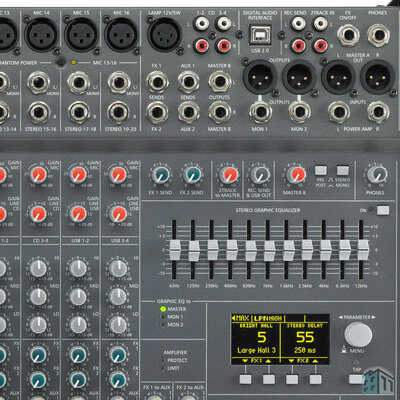Screen dimensions: 400x400
Task: Click the FX 1 SEND knob
Action: (161, 175)
